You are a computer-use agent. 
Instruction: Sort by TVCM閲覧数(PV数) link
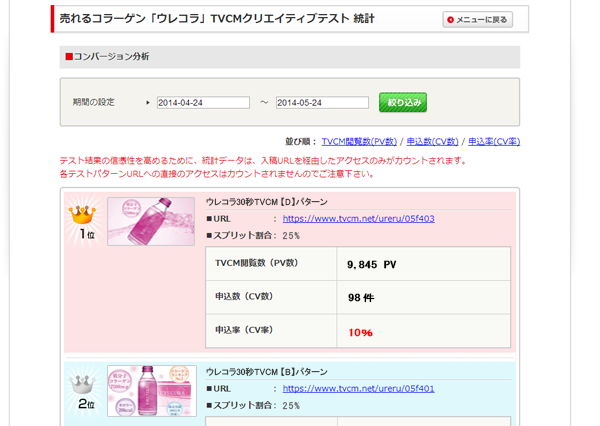point(359,142)
